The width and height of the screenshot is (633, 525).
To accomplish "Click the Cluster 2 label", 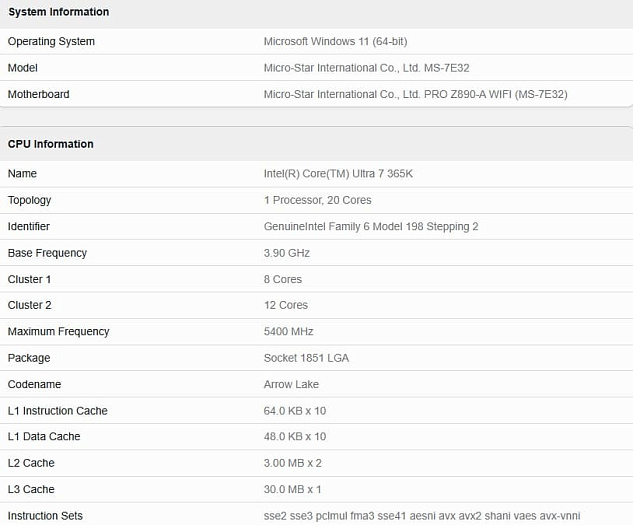I will (x=29, y=305).
